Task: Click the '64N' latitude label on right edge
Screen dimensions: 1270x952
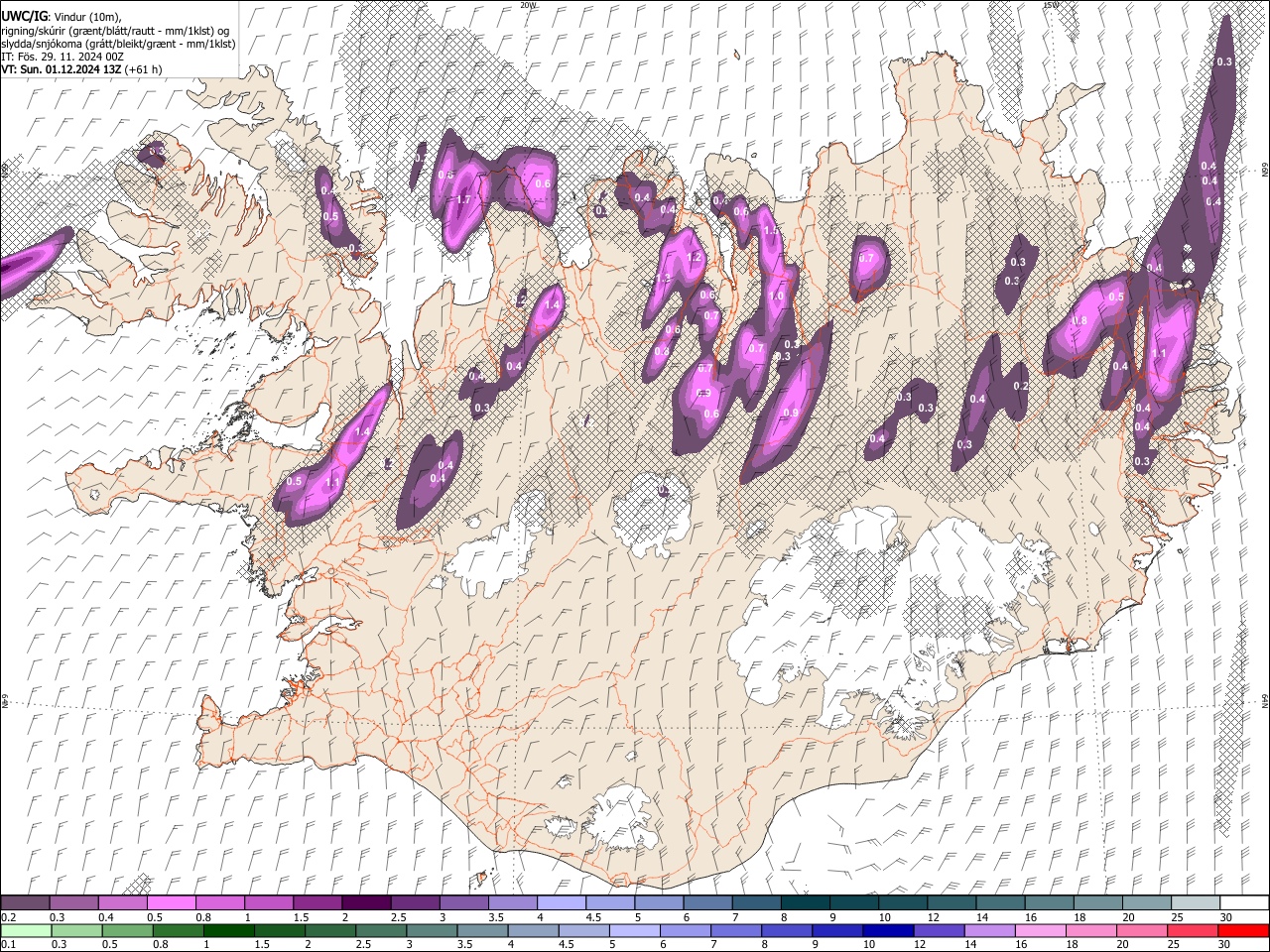Action: point(1265,701)
